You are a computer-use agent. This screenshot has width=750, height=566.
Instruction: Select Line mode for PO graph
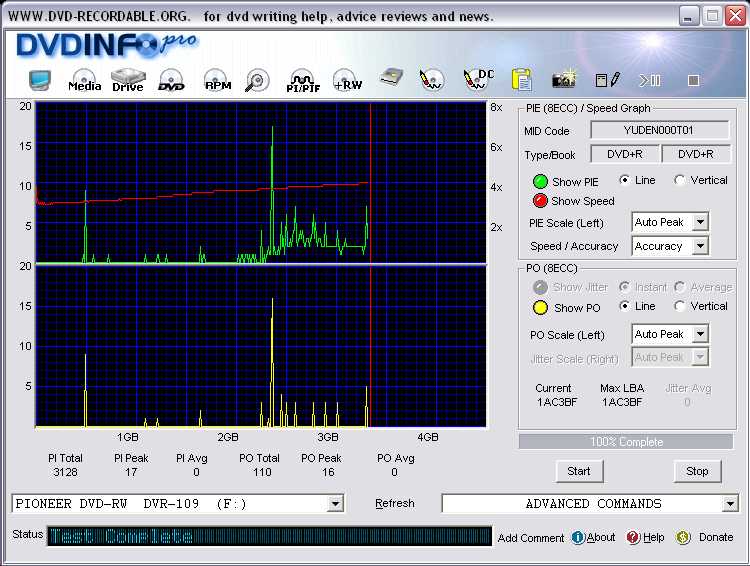624,306
